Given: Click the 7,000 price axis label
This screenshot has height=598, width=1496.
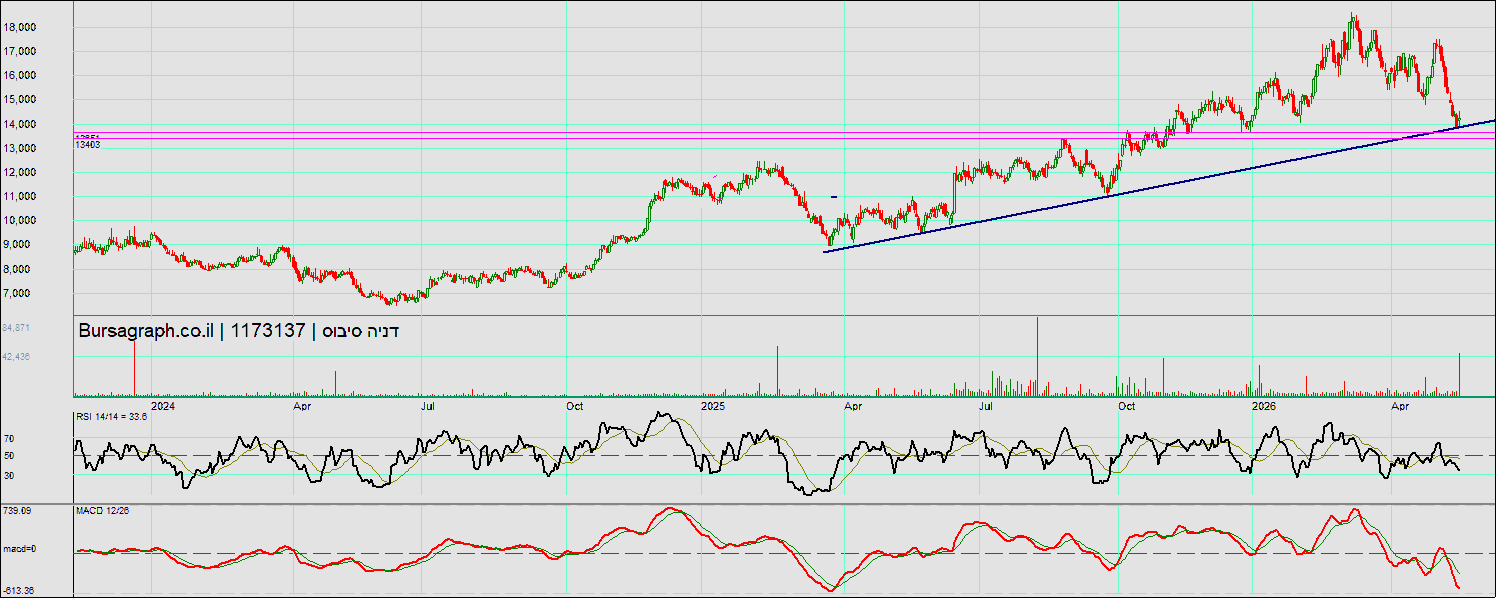Looking at the screenshot, I should [23, 293].
